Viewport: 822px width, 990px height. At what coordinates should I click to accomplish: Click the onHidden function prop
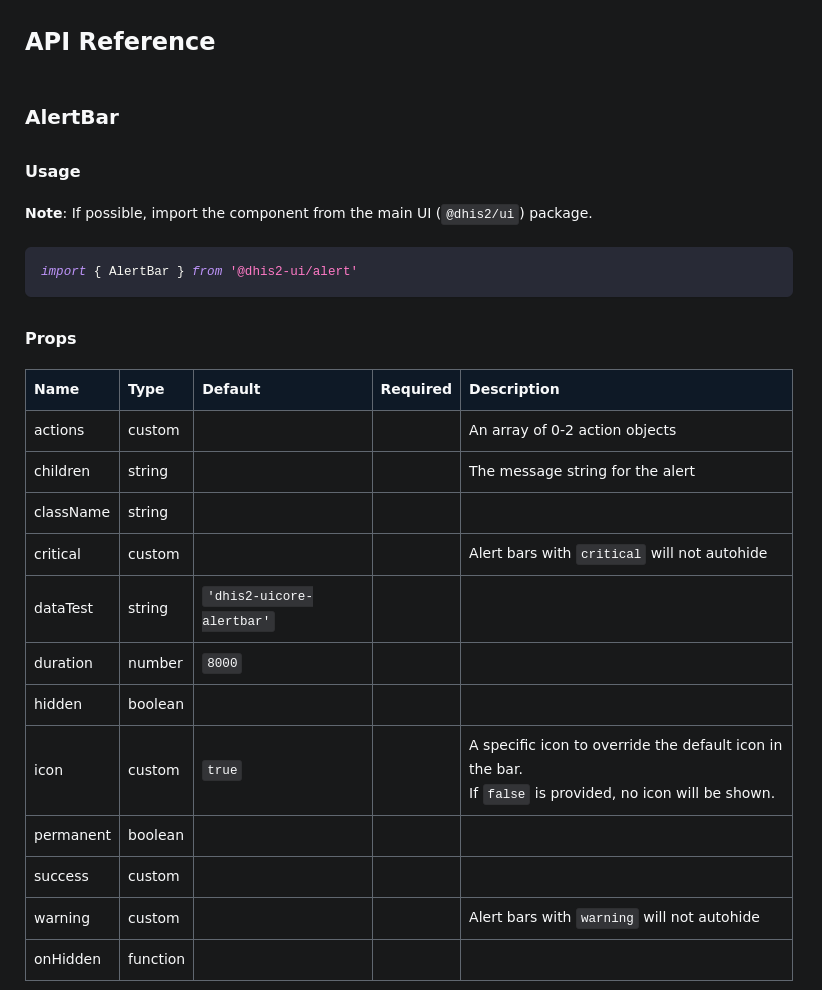pyautogui.click(x=67, y=959)
